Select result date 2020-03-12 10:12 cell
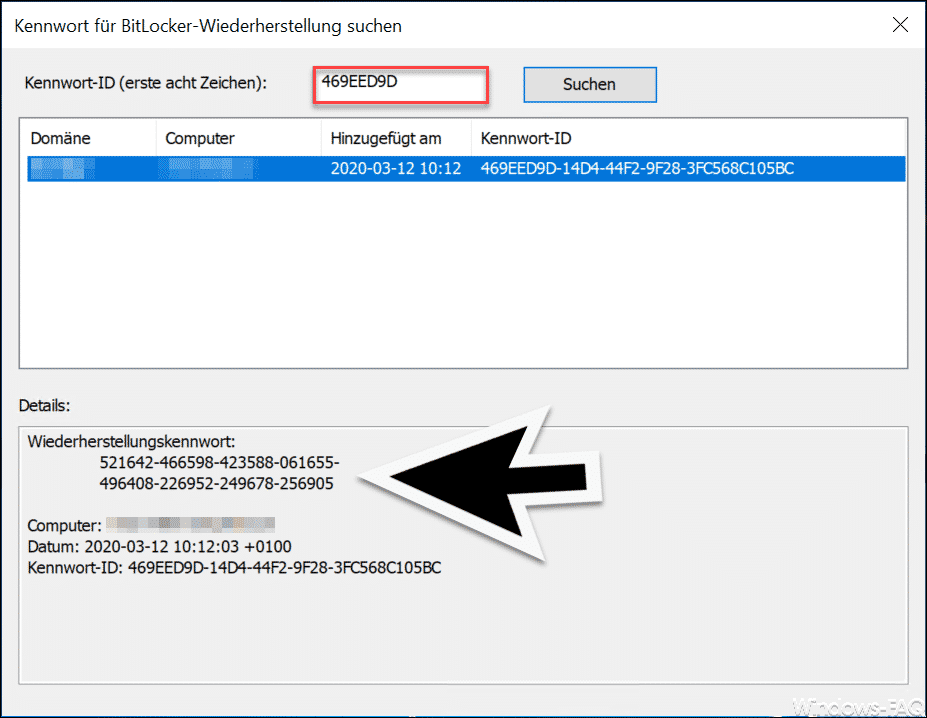This screenshot has width=927, height=718. pyautogui.click(x=396, y=169)
